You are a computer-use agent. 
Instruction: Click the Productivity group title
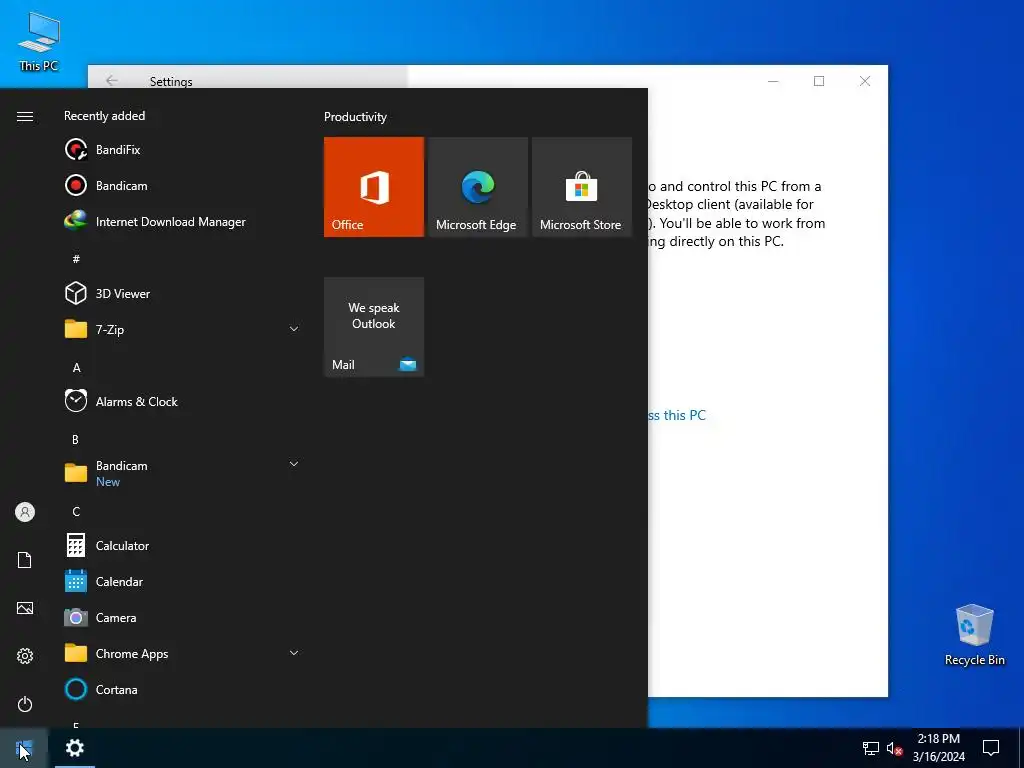355,117
